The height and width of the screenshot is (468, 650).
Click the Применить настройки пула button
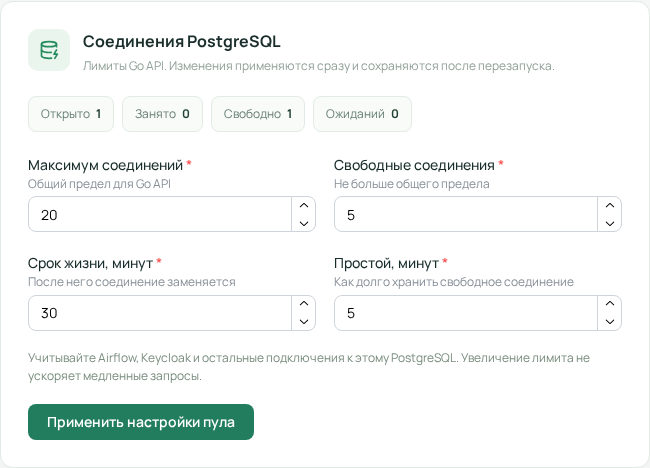141,422
